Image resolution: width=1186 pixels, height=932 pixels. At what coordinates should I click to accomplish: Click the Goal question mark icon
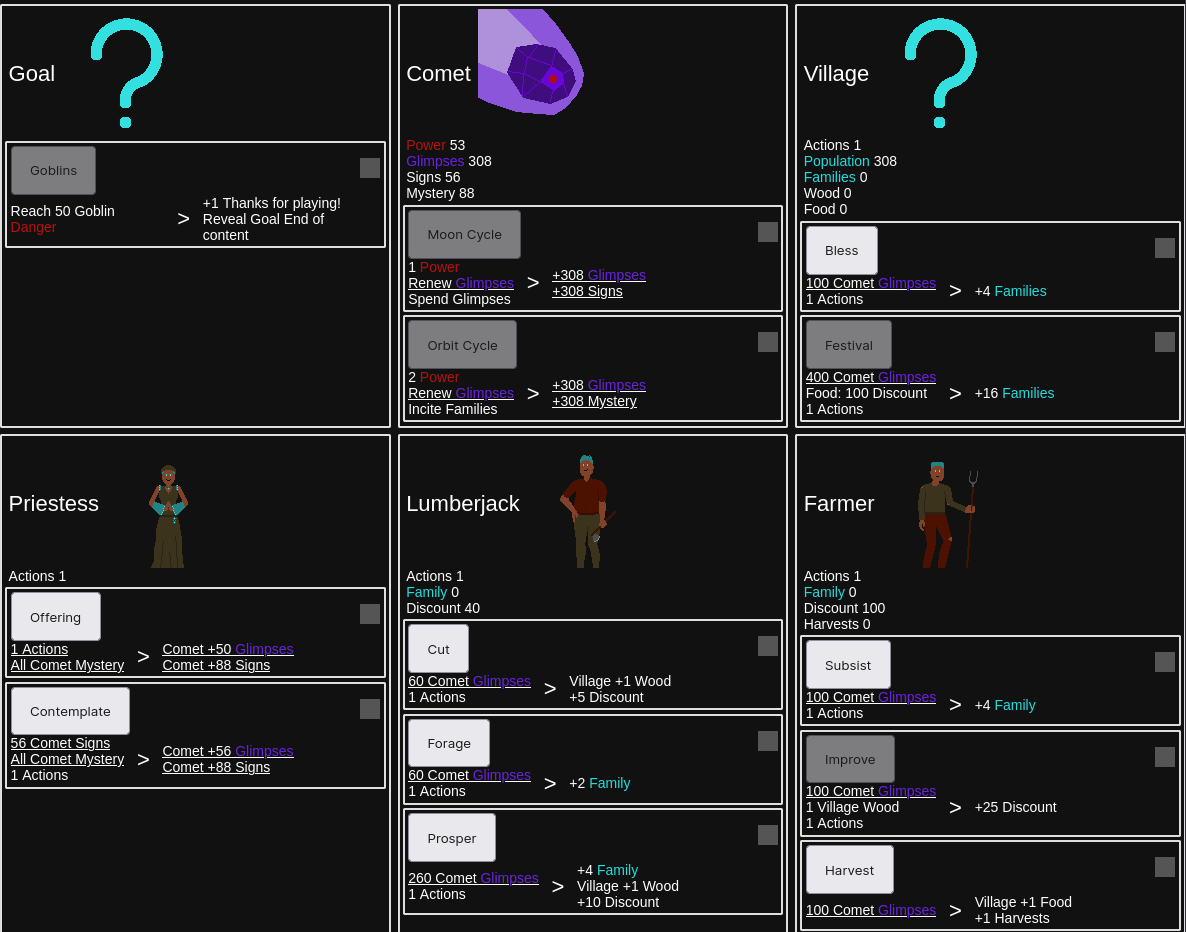126,73
